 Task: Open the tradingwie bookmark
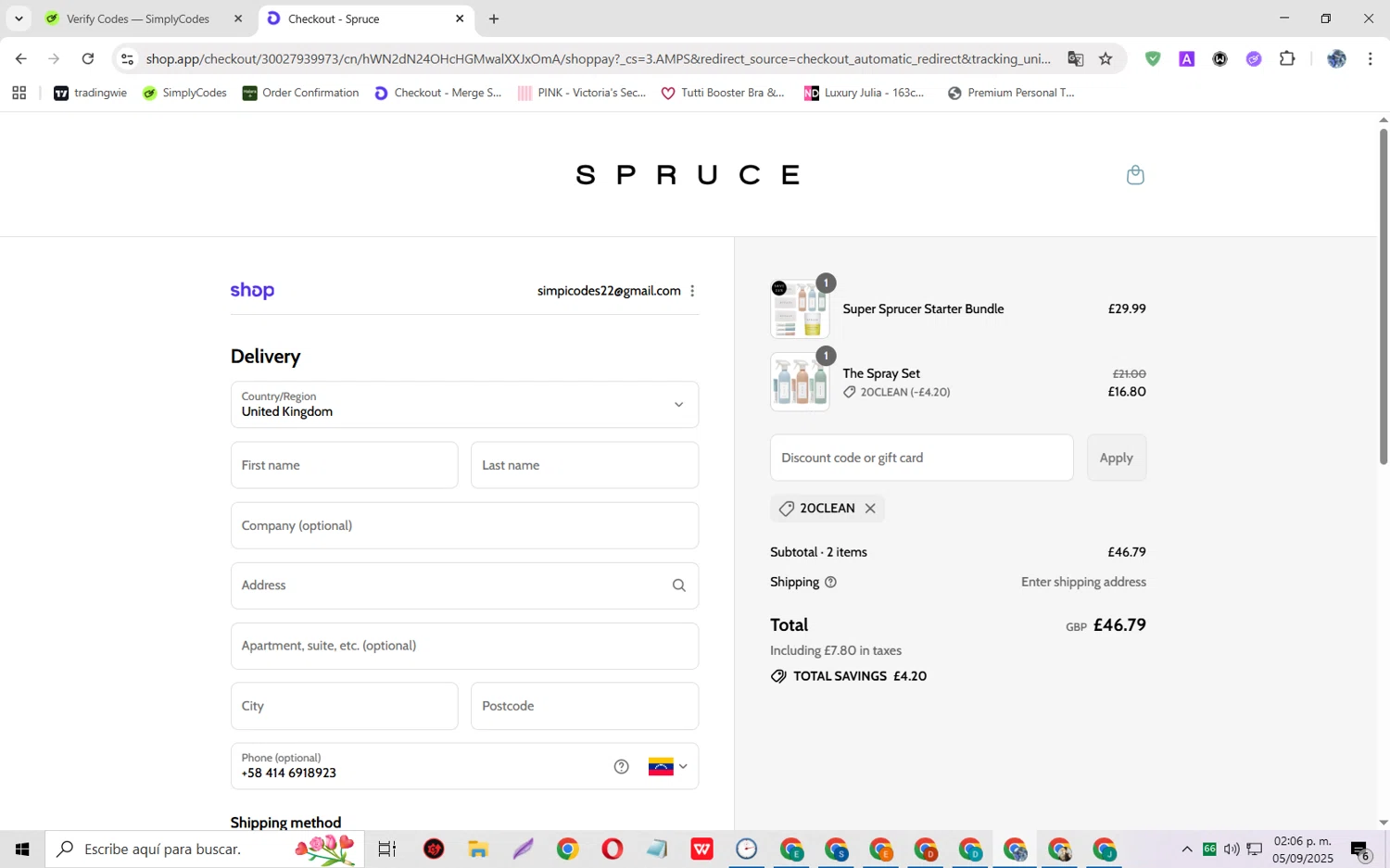click(90, 93)
